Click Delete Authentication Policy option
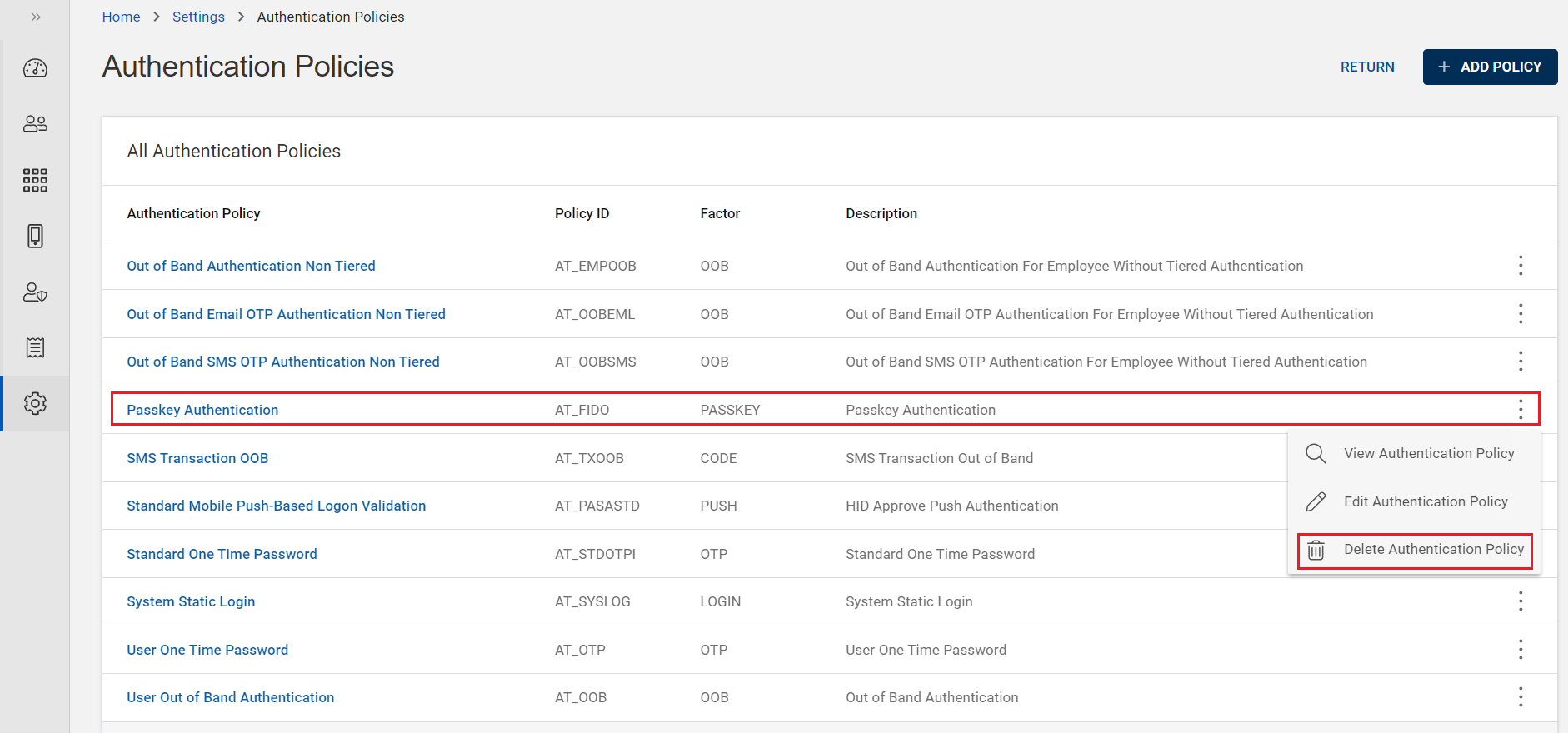The width and height of the screenshot is (1568, 733). point(1432,550)
